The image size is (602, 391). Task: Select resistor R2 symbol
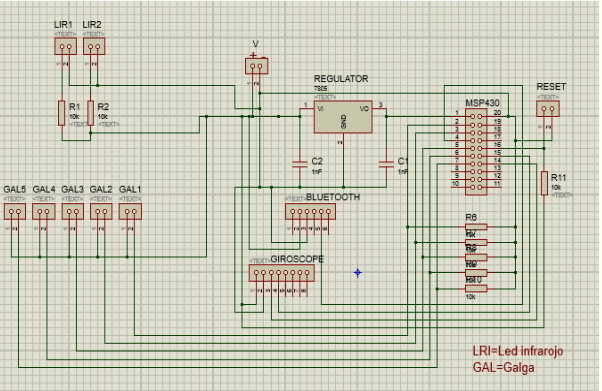click(91, 113)
